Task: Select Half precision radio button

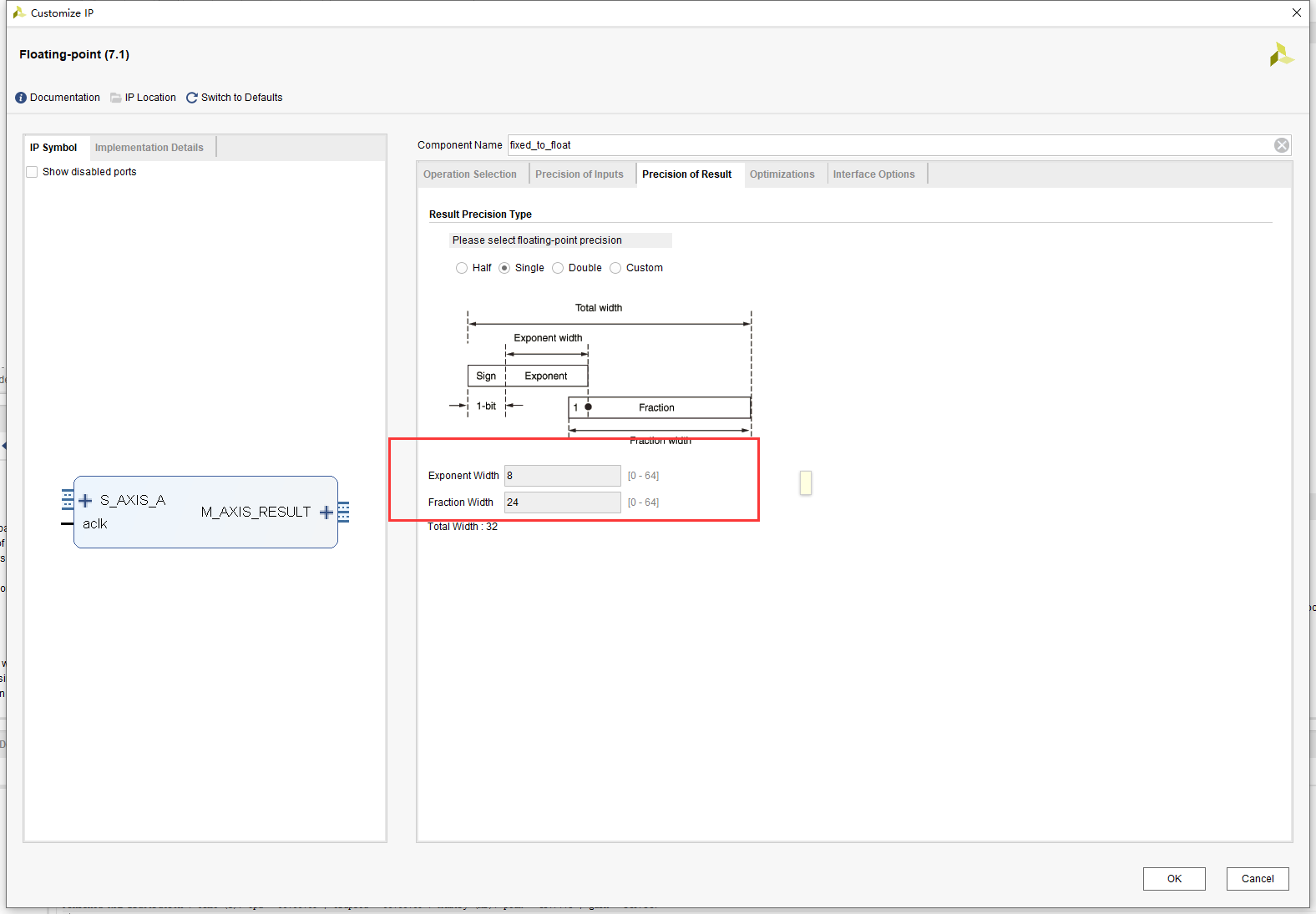Action: pos(462,268)
